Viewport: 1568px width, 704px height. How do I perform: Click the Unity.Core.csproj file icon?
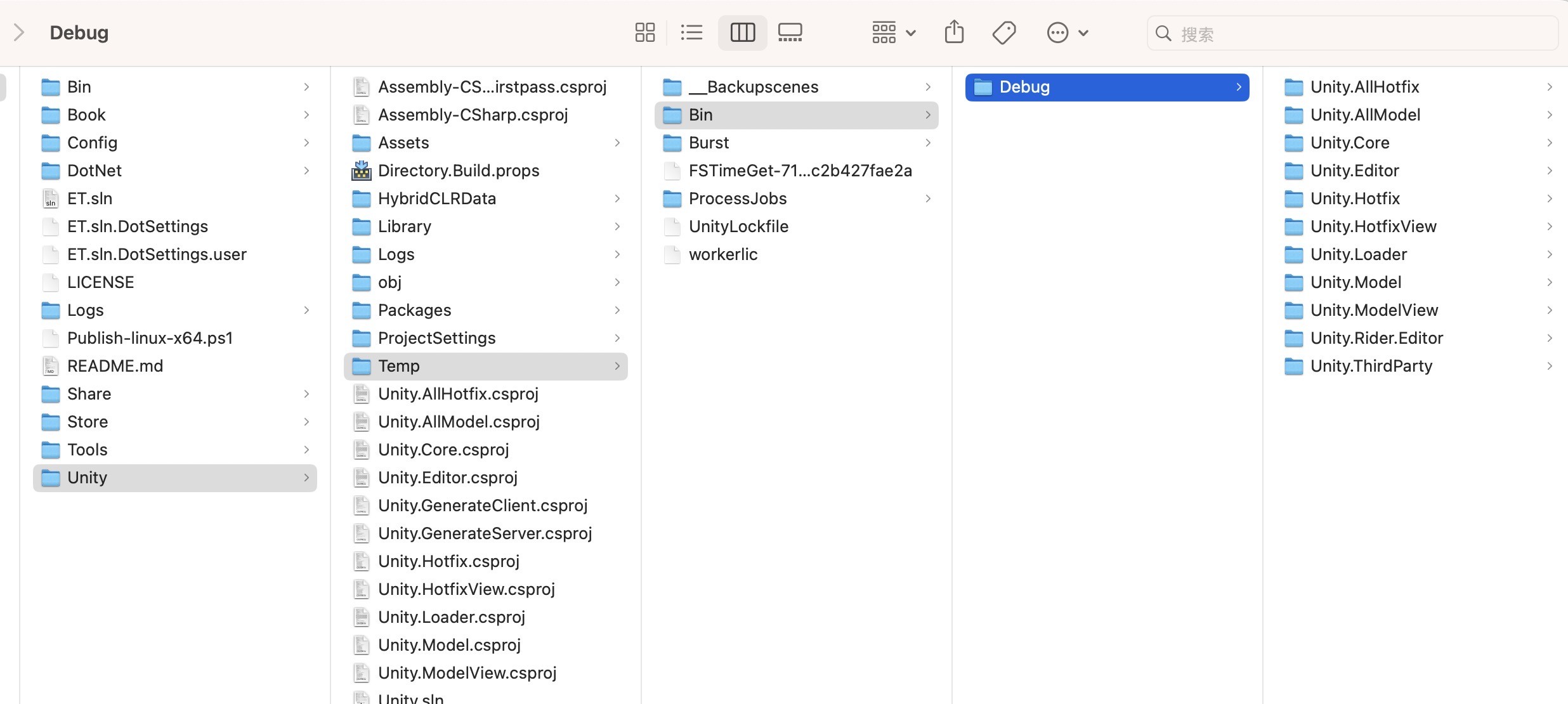click(362, 450)
